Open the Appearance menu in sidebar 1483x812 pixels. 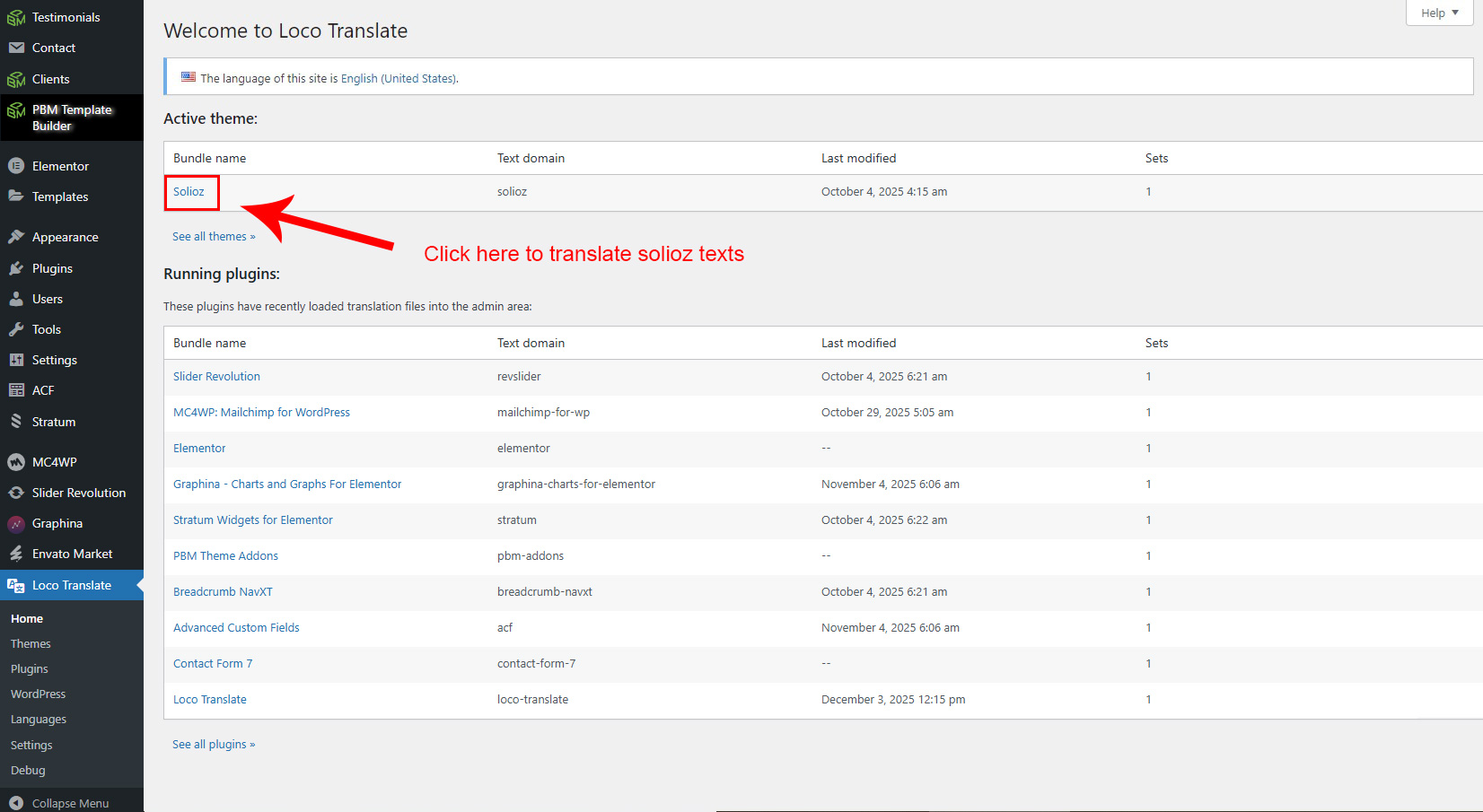[x=65, y=237]
